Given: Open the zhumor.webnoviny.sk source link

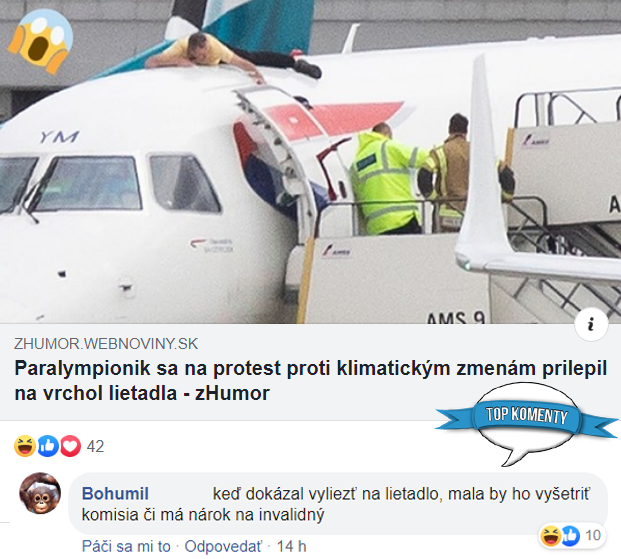Looking at the screenshot, I should click(106, 343).
